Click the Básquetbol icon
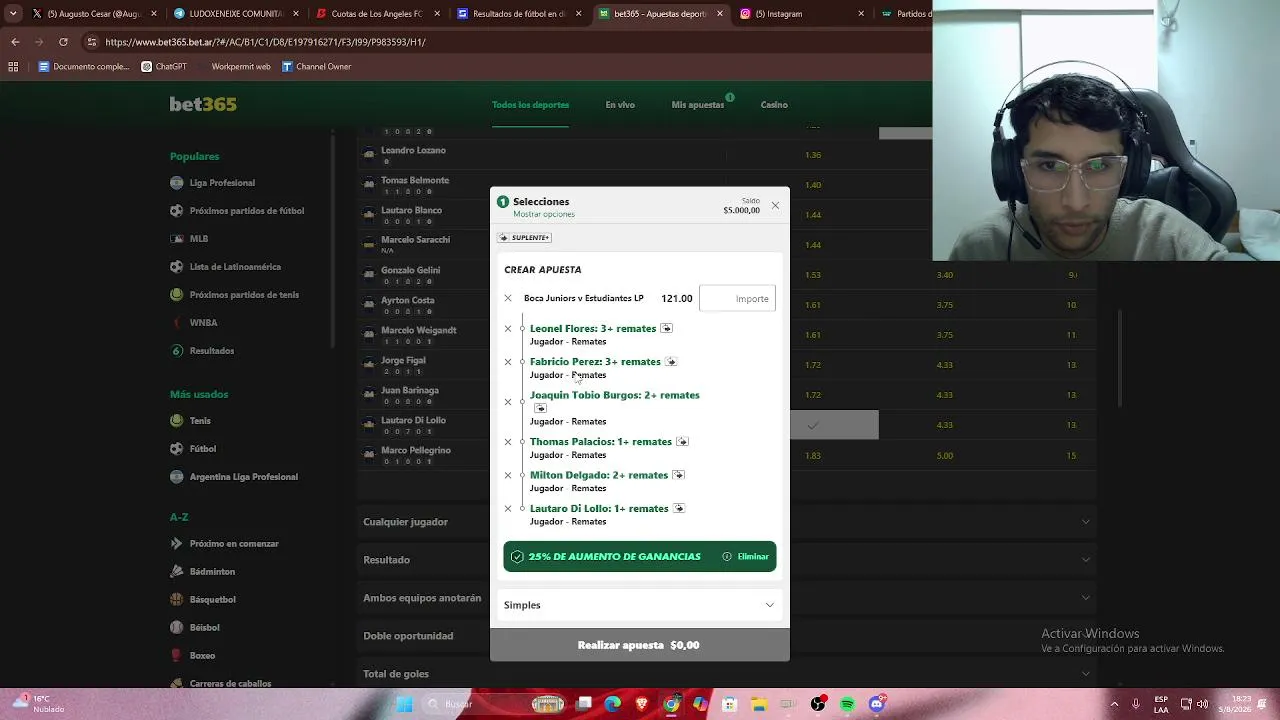This screenshot has width=1280, height=720. tap(177, 600)
